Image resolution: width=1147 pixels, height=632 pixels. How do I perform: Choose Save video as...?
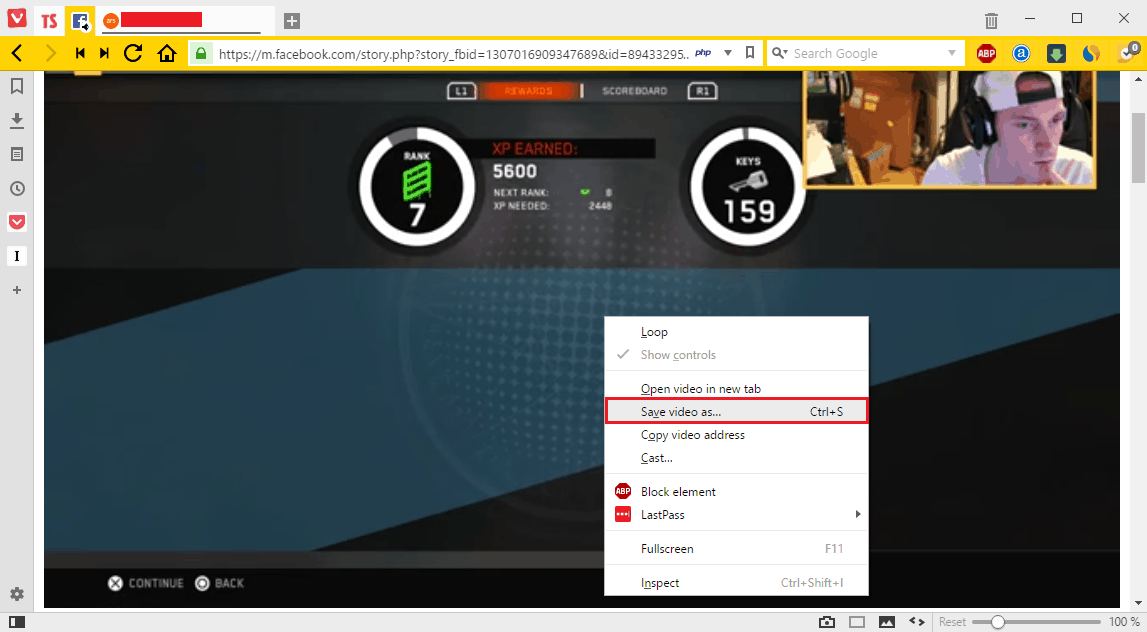[x=737, y=412]
